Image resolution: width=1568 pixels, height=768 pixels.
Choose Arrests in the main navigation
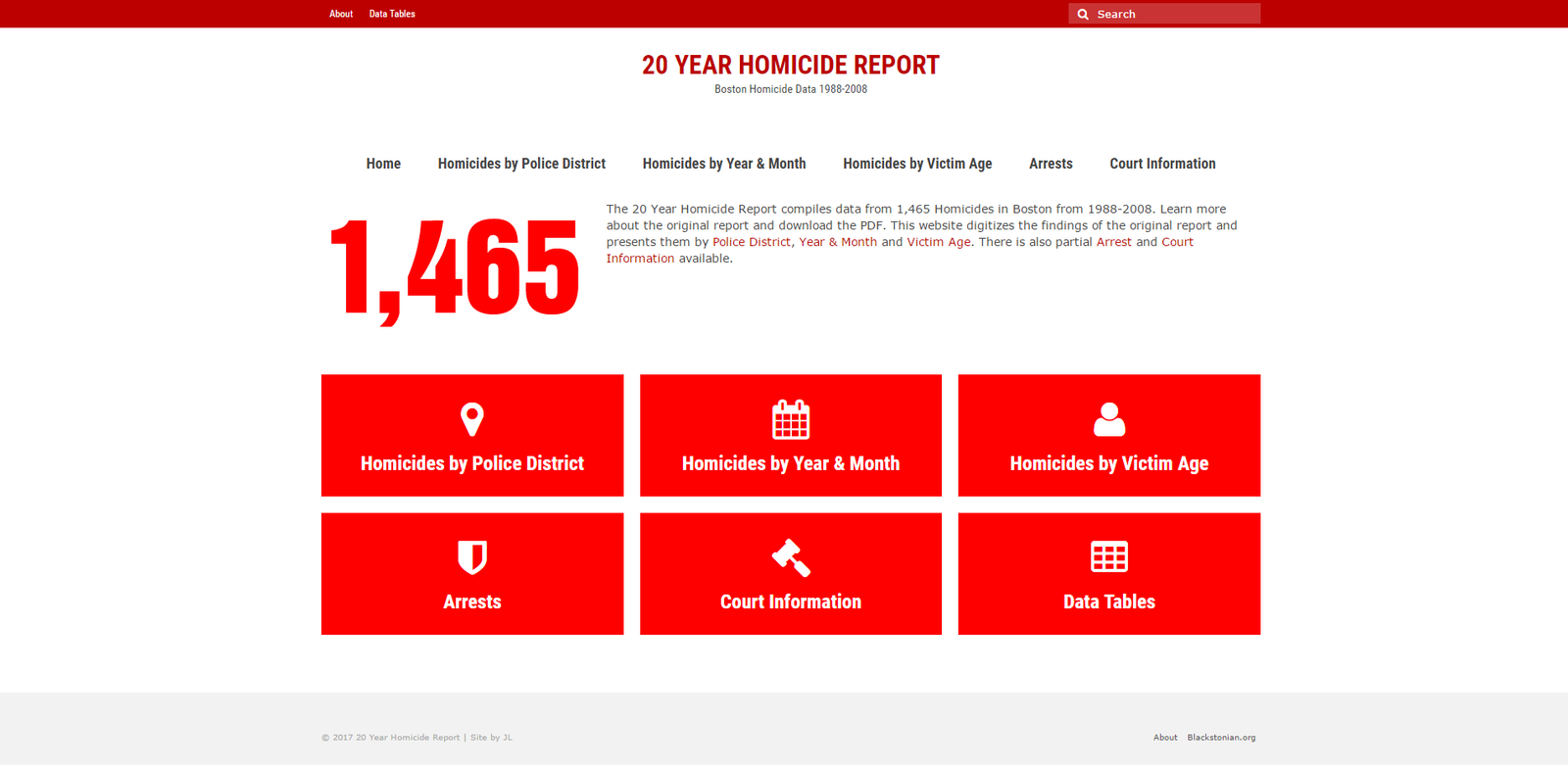click(1051, 164)
